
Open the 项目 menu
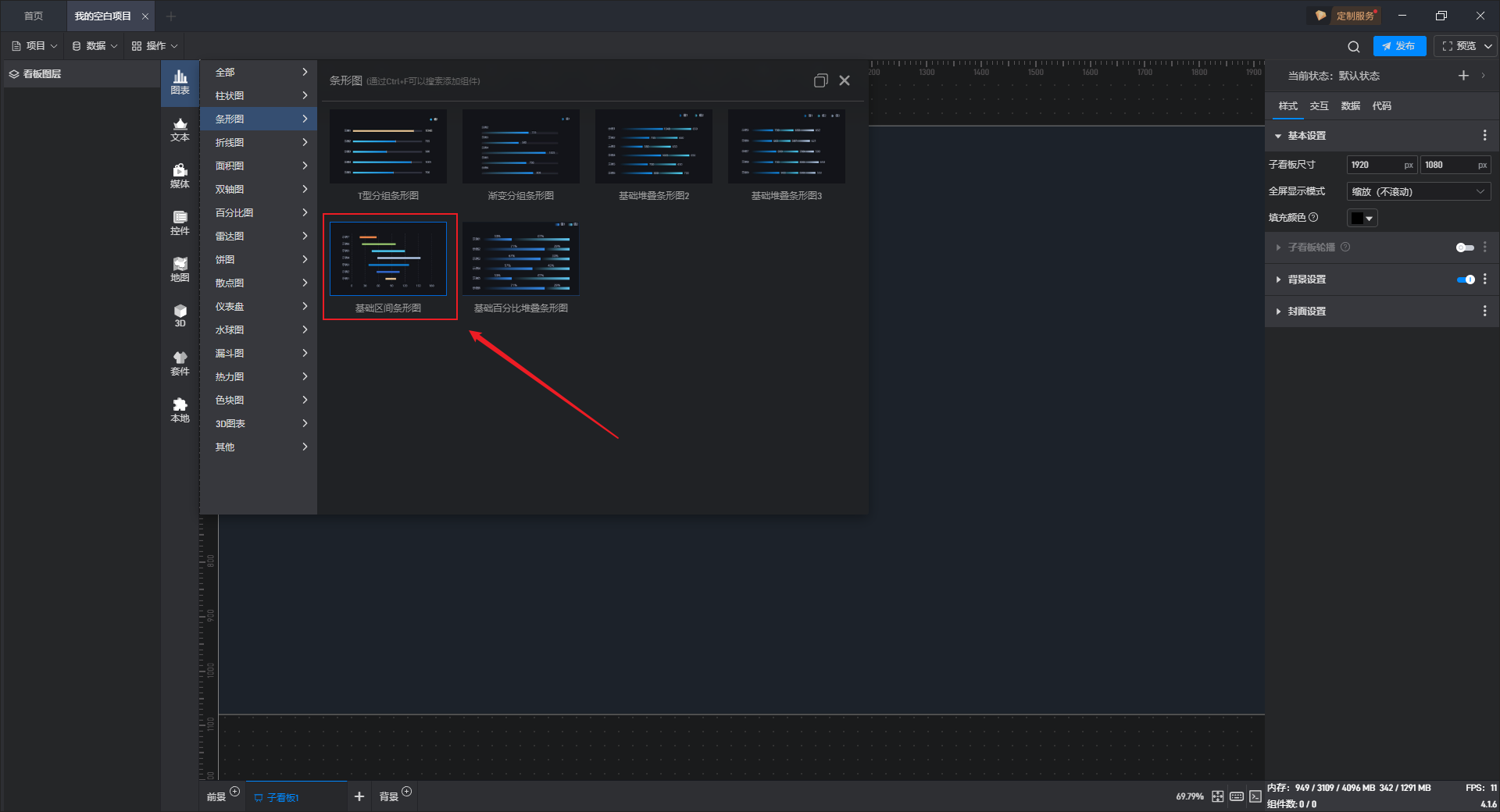(x=35, y=46)
